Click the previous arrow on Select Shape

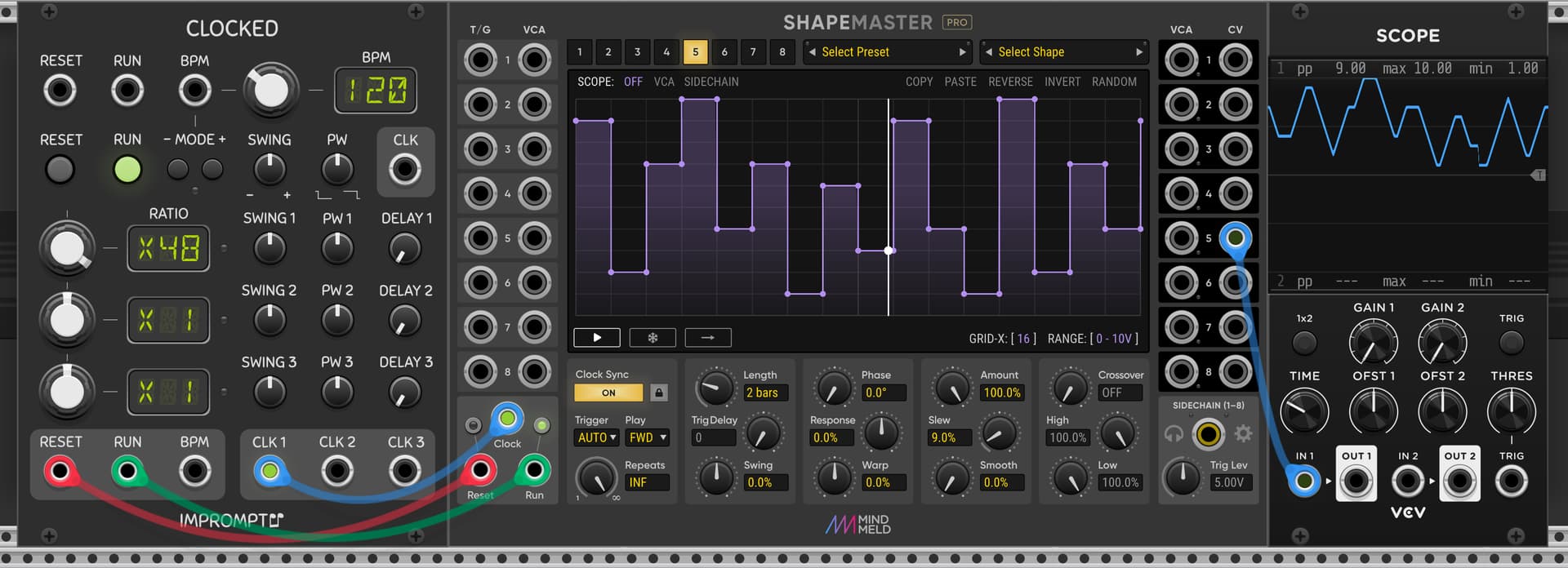click(989, 52)
